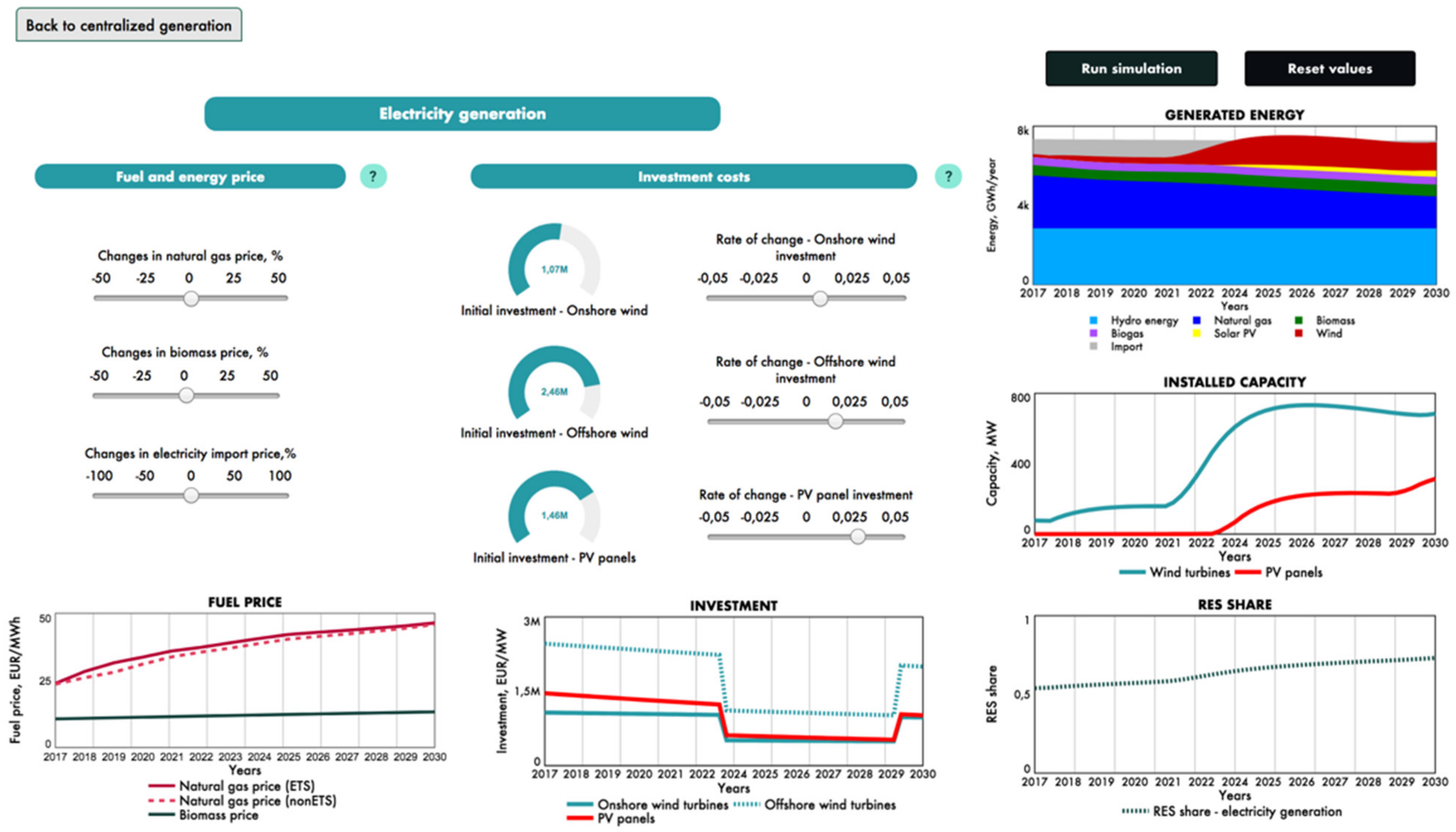Click the Offshore wind initial investment gauge

554,390
